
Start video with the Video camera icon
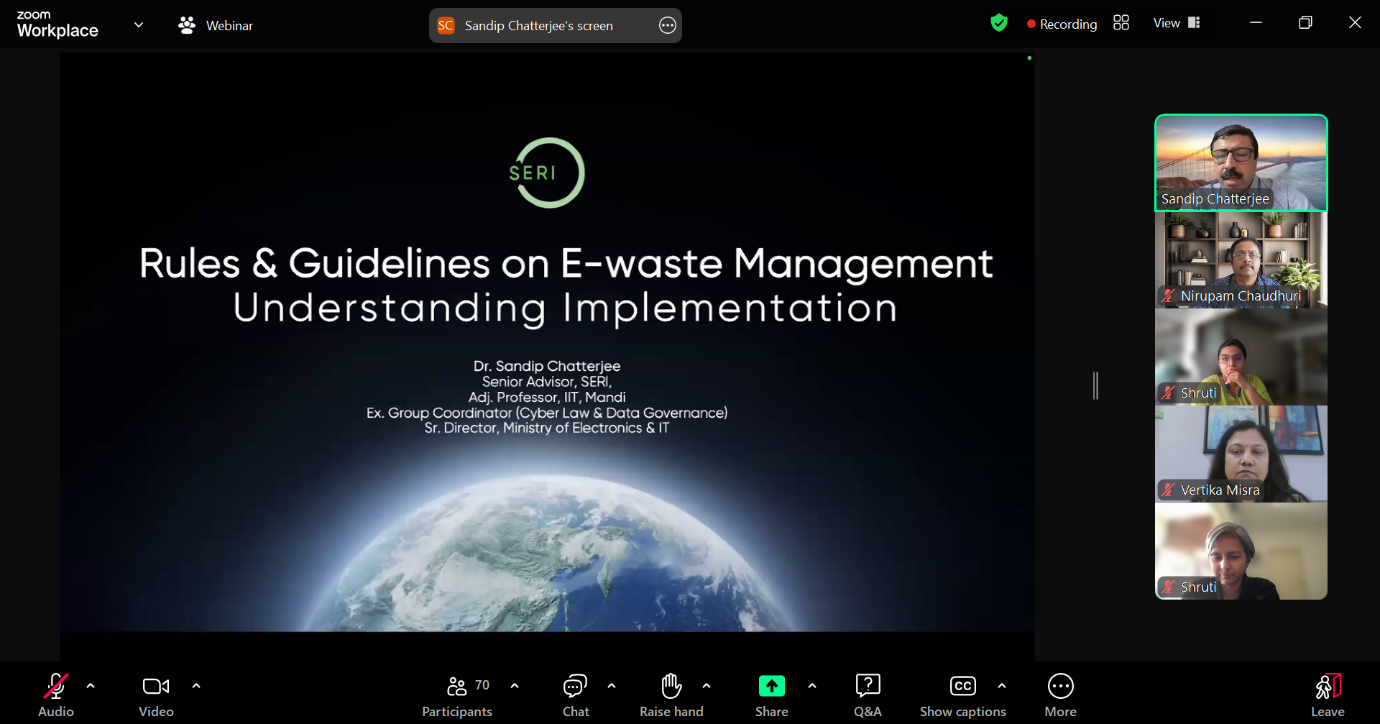coord(156,686)
